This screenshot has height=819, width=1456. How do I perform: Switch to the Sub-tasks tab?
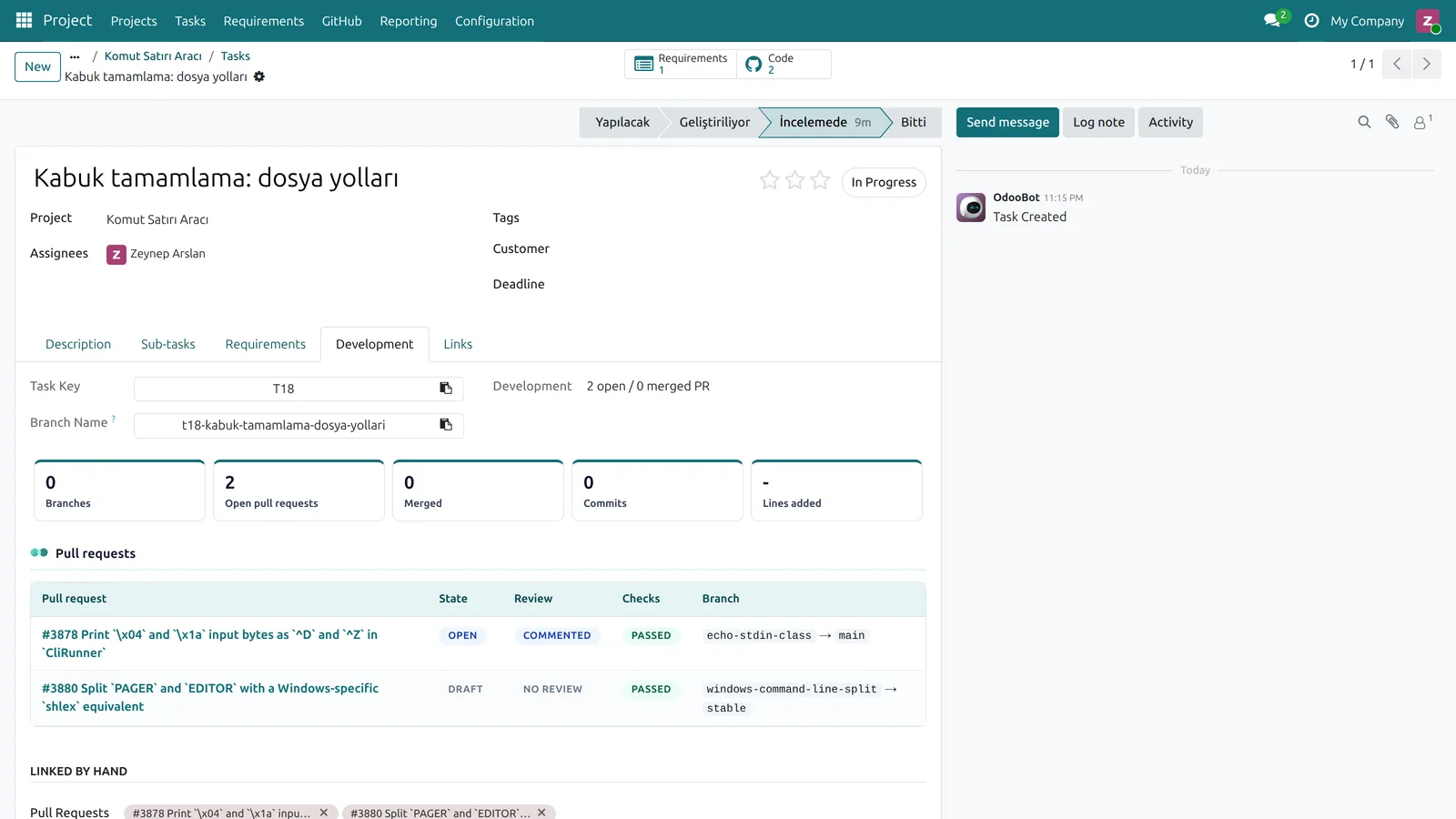pos(168,344)
